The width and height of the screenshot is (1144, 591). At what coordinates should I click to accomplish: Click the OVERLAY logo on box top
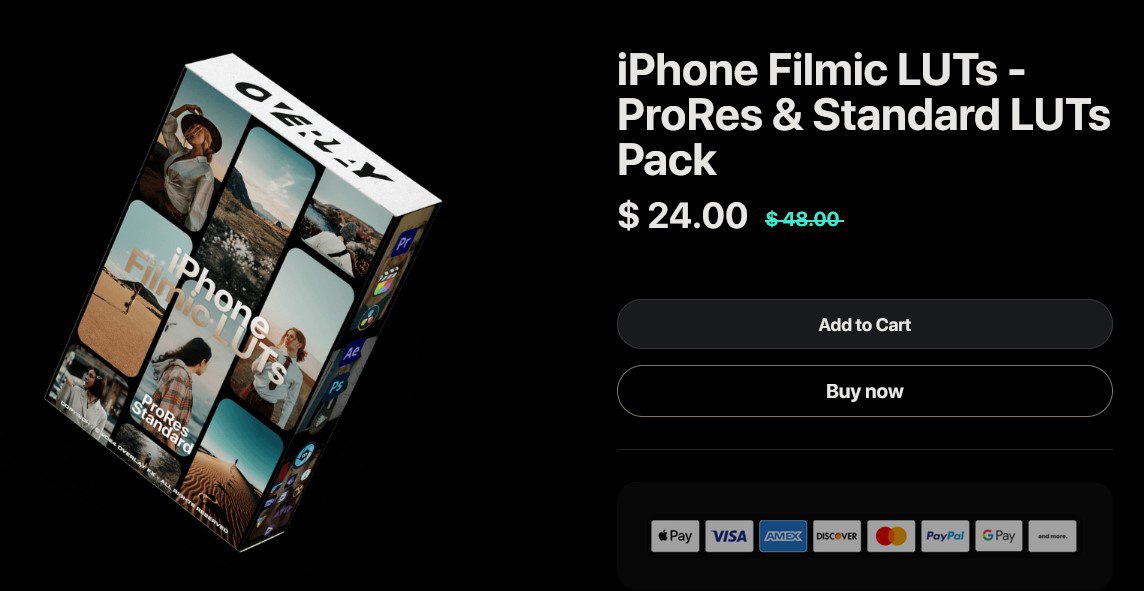[x=314, y=131]
